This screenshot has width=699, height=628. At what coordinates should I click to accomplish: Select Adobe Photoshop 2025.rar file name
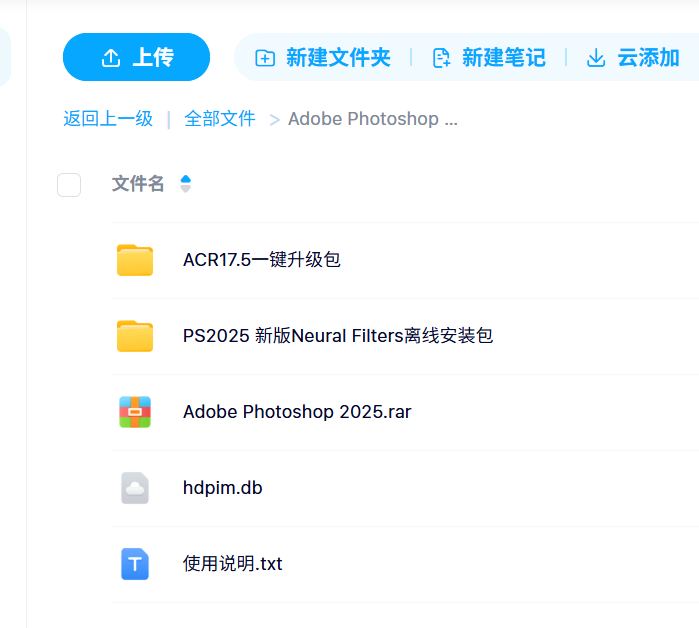[x=297, y=412]
